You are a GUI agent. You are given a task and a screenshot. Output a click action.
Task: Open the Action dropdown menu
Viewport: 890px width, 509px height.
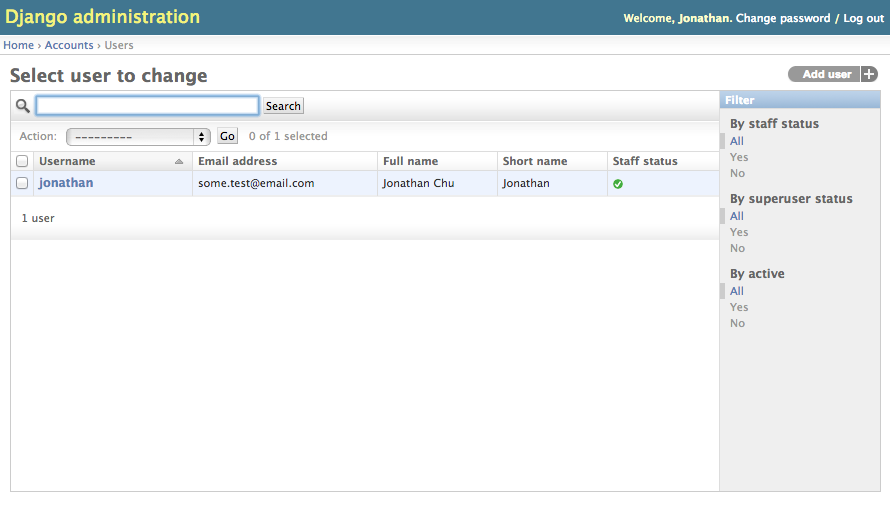pos(138,137)
